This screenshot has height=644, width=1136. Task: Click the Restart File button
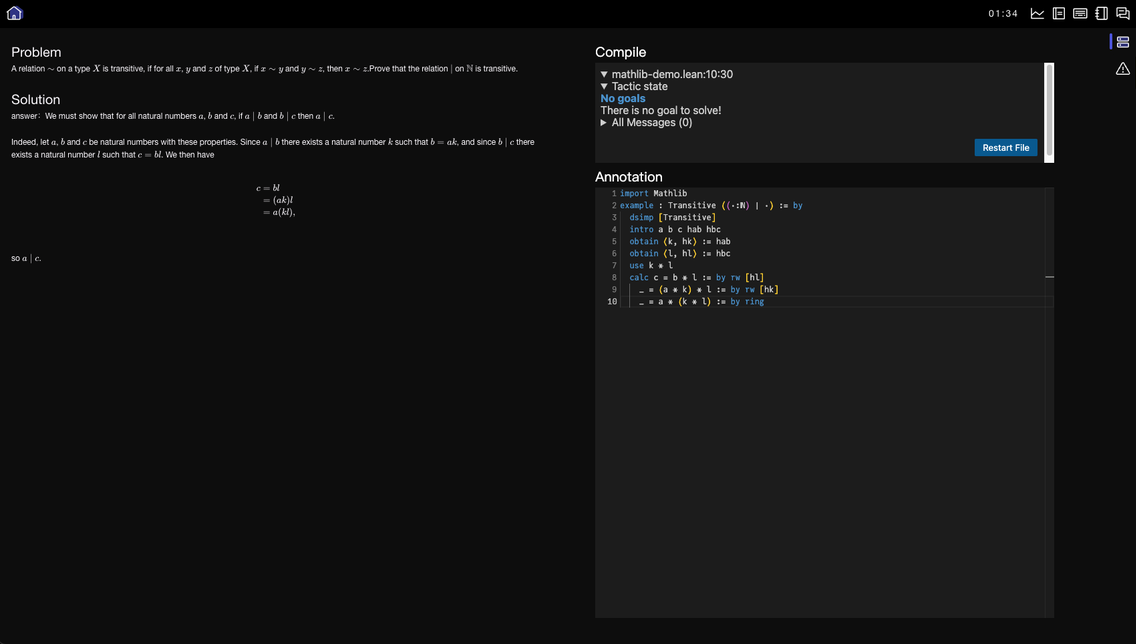coord(1005,147)
